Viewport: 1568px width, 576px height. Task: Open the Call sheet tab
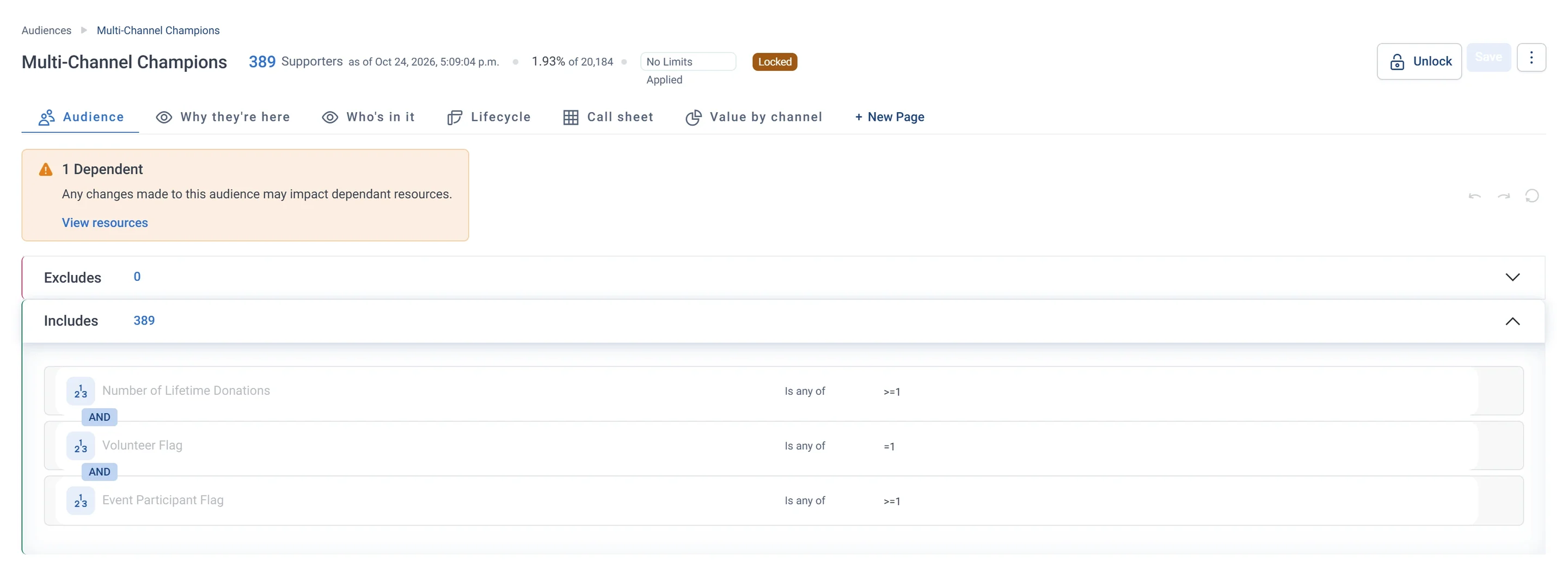[608, 117]
